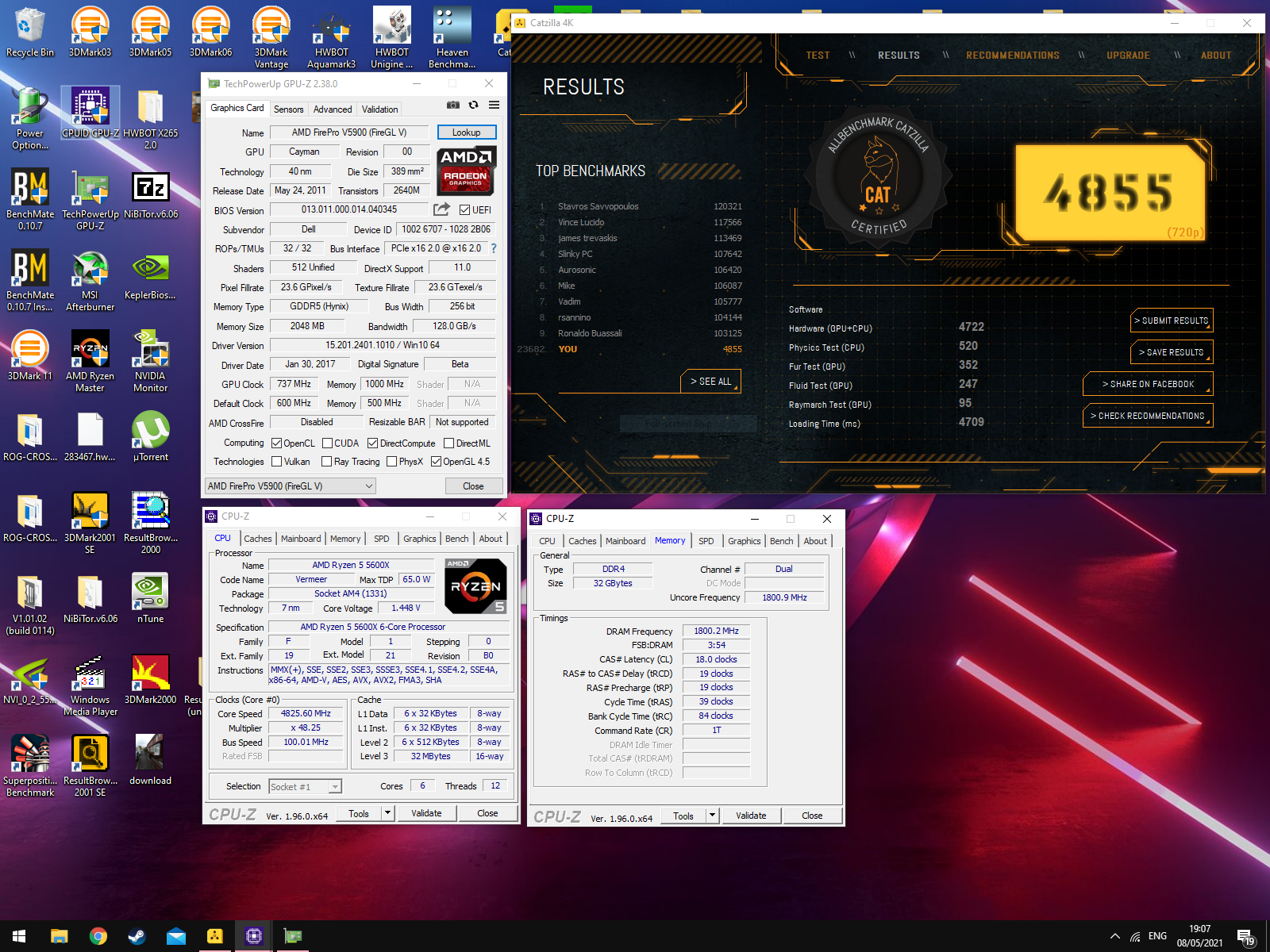Open NiBiTor.v6.06 7z archive icon
This screenshot has width=1270, height=952.
tap(151, 194)
